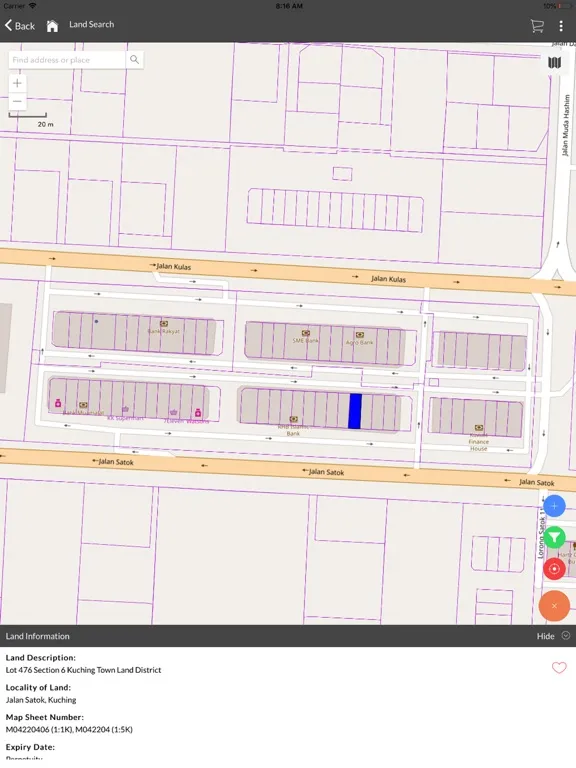This screenshot has width=576, height=768.
Task: Click the 'Lorong Satok 1' road label
Action: tap(541, 534)
